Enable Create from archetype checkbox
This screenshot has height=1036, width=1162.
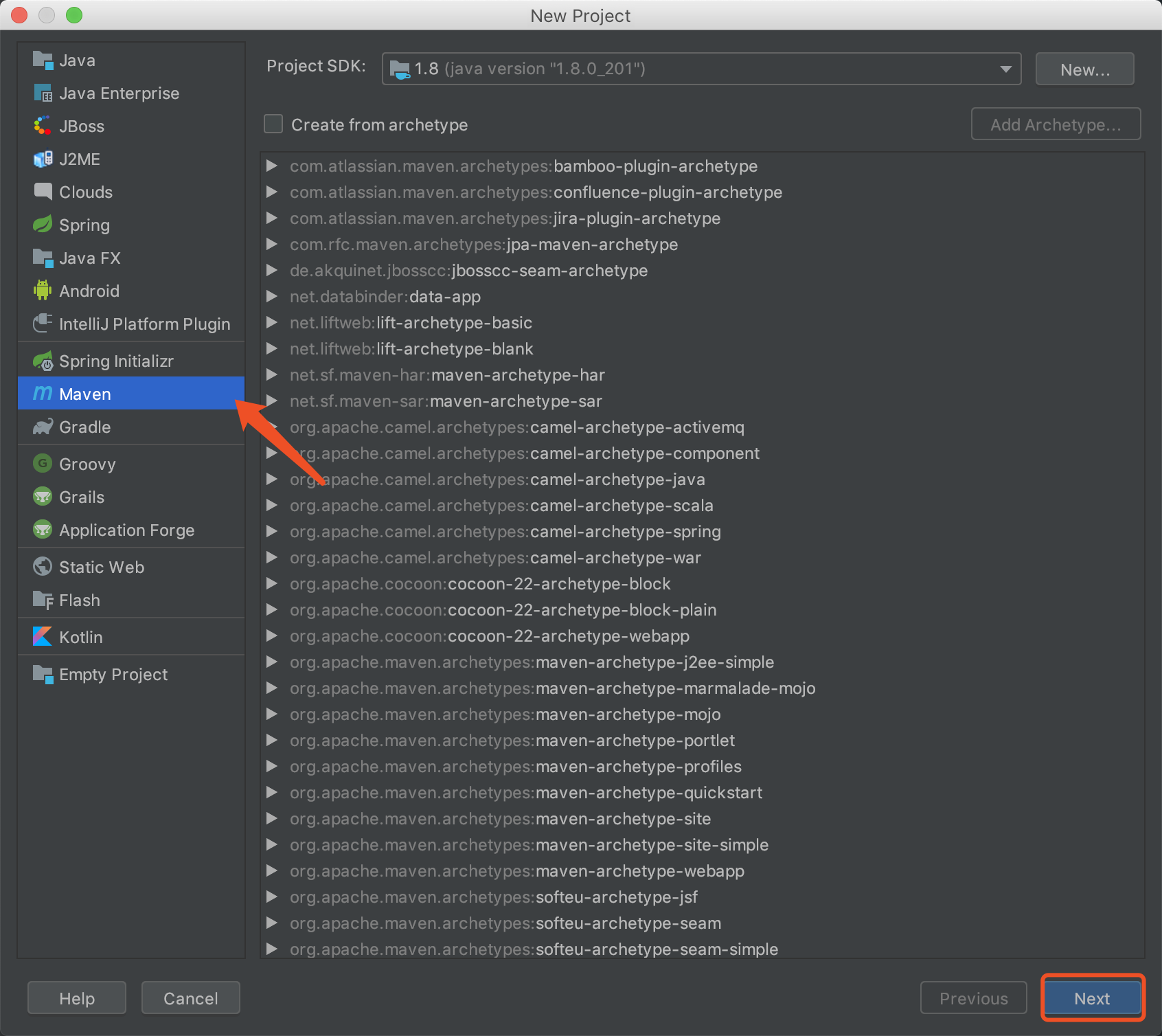click(x=273, y=124)
